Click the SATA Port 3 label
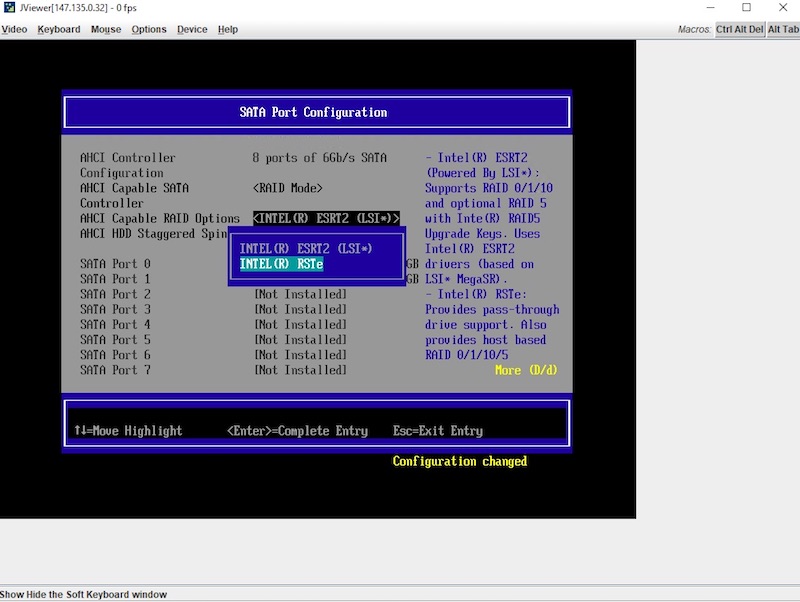The width and height of the screenshot is (800, 602). coord(115,309)
